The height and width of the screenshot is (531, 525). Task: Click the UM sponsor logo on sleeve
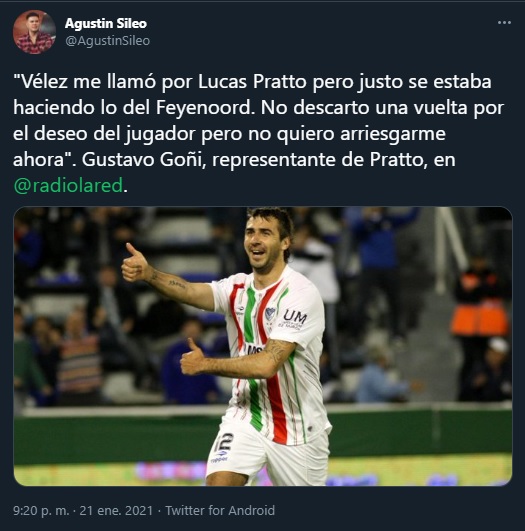click(x=294, y=318)
